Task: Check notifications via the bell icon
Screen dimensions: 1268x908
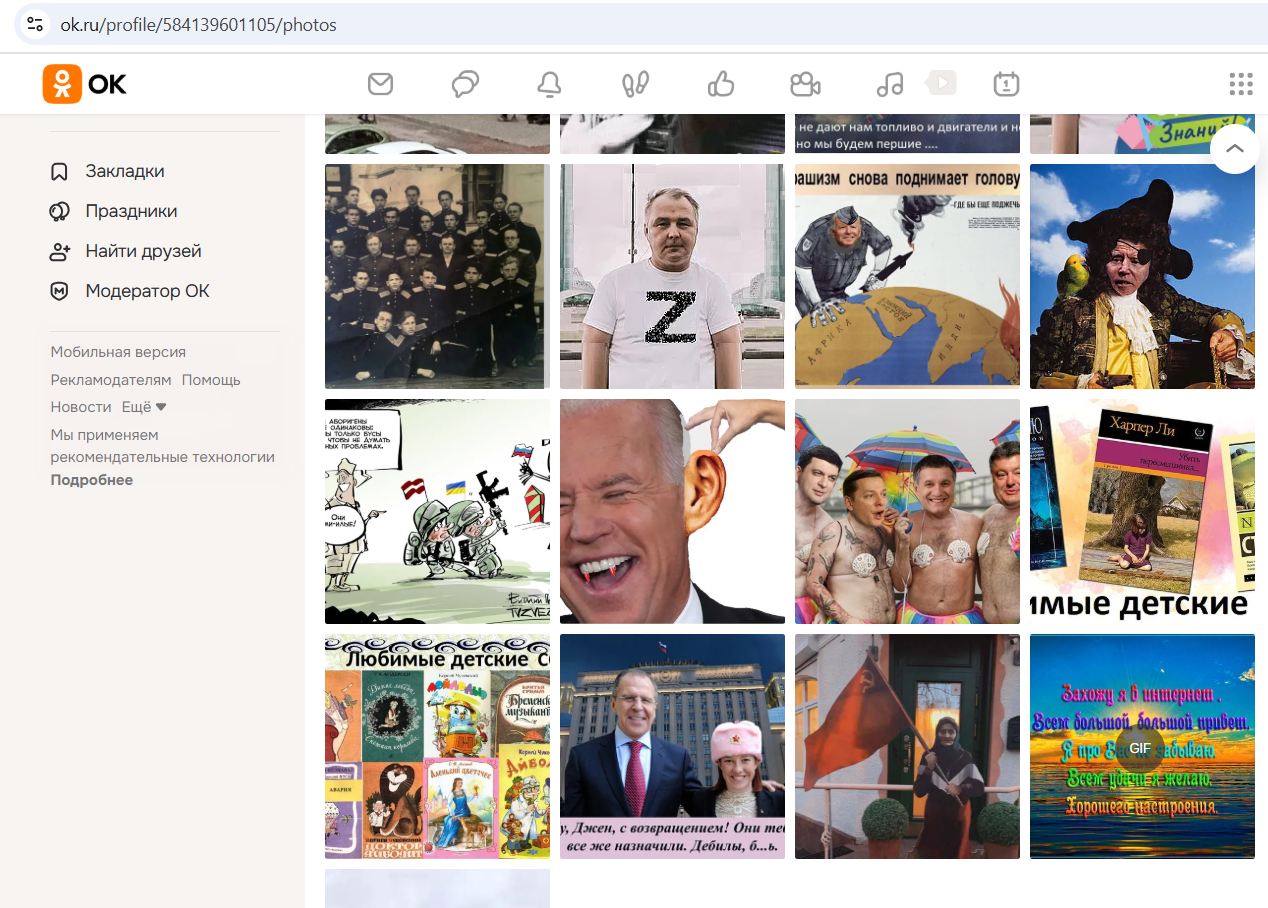Action: (549, 84)
